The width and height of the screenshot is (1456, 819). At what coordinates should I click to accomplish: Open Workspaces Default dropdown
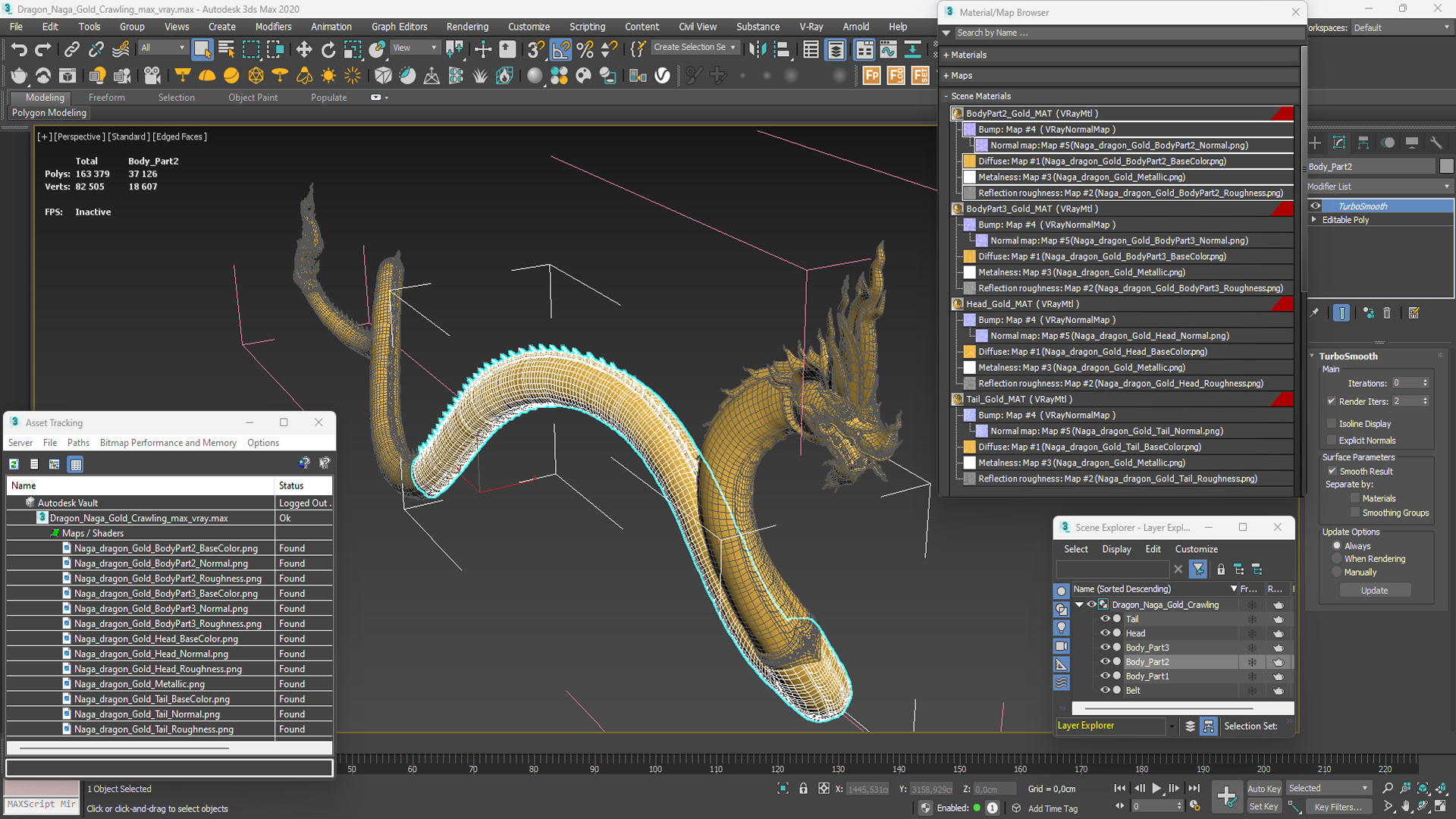click(1401, 27)
